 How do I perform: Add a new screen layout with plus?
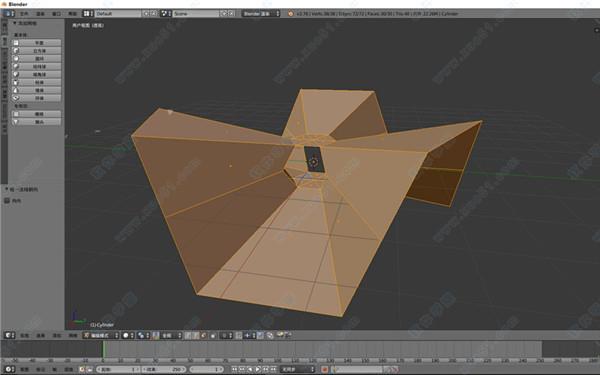point(146,13)
